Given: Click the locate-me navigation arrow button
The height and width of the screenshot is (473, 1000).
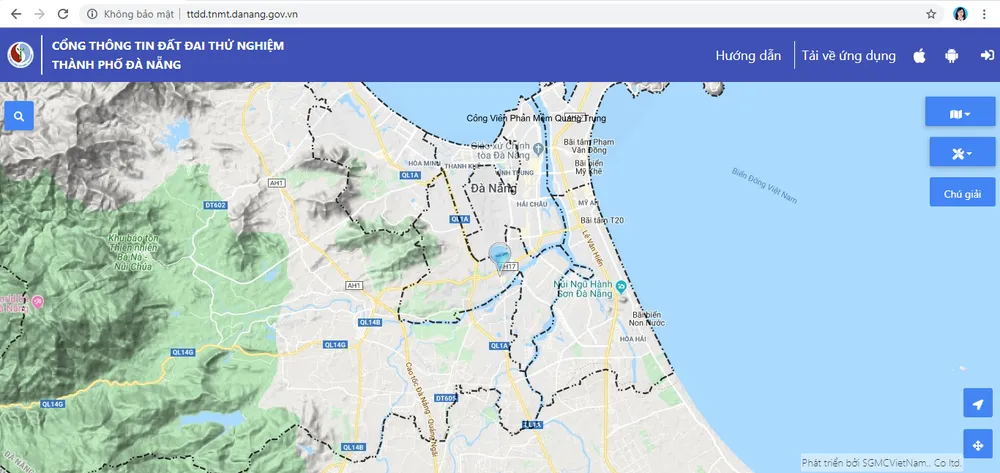Looking at the screenshot, I should pos(977,403).
